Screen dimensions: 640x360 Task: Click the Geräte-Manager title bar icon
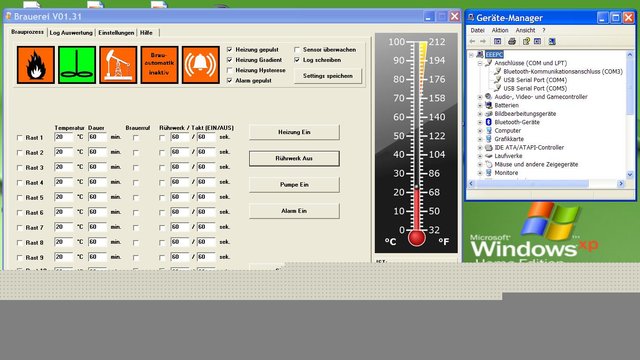(x=471, y=18)
